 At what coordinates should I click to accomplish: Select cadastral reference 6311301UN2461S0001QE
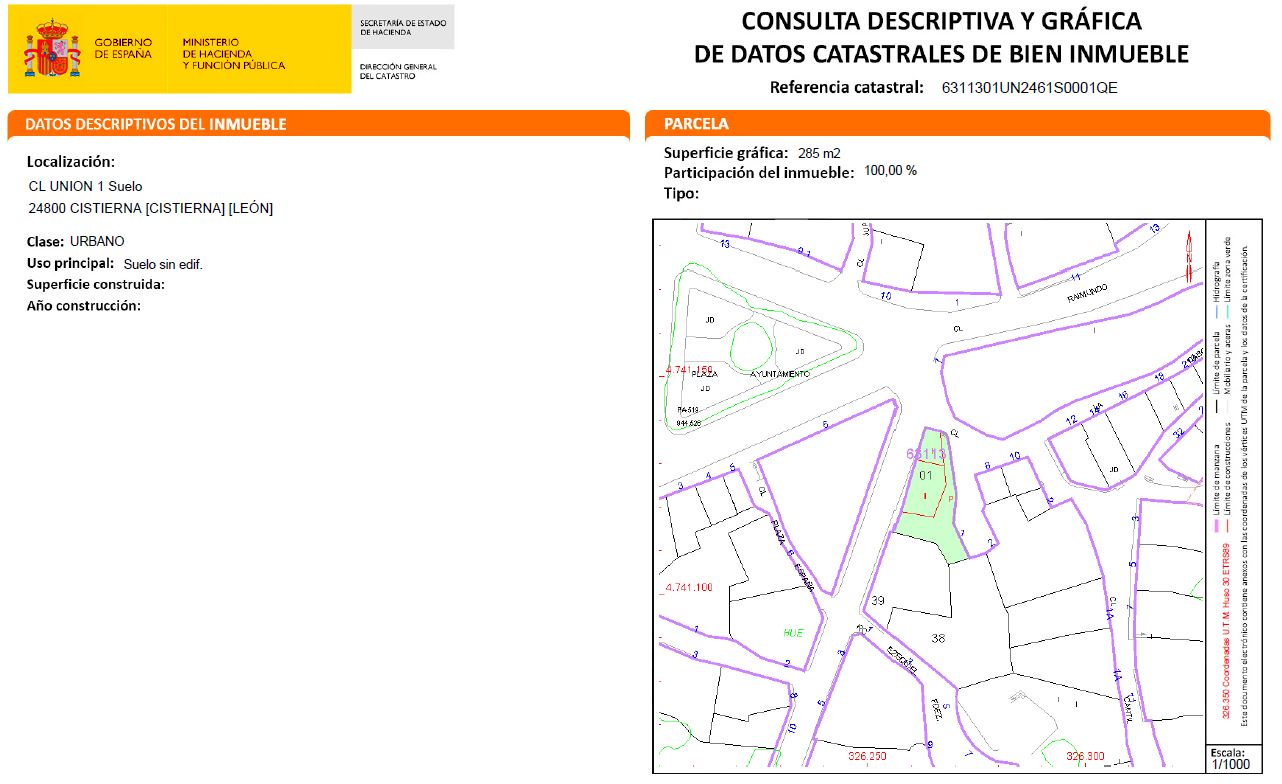[1030, 88]
